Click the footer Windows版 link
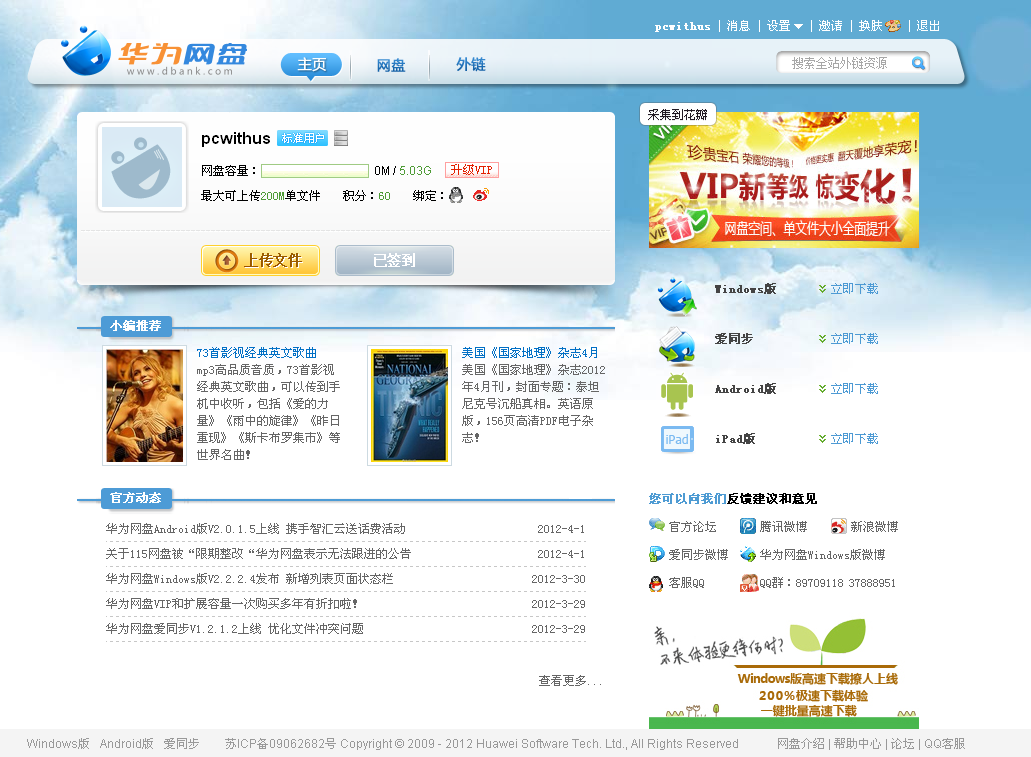This screenshot has width=1031, height=757. point(58,744)
